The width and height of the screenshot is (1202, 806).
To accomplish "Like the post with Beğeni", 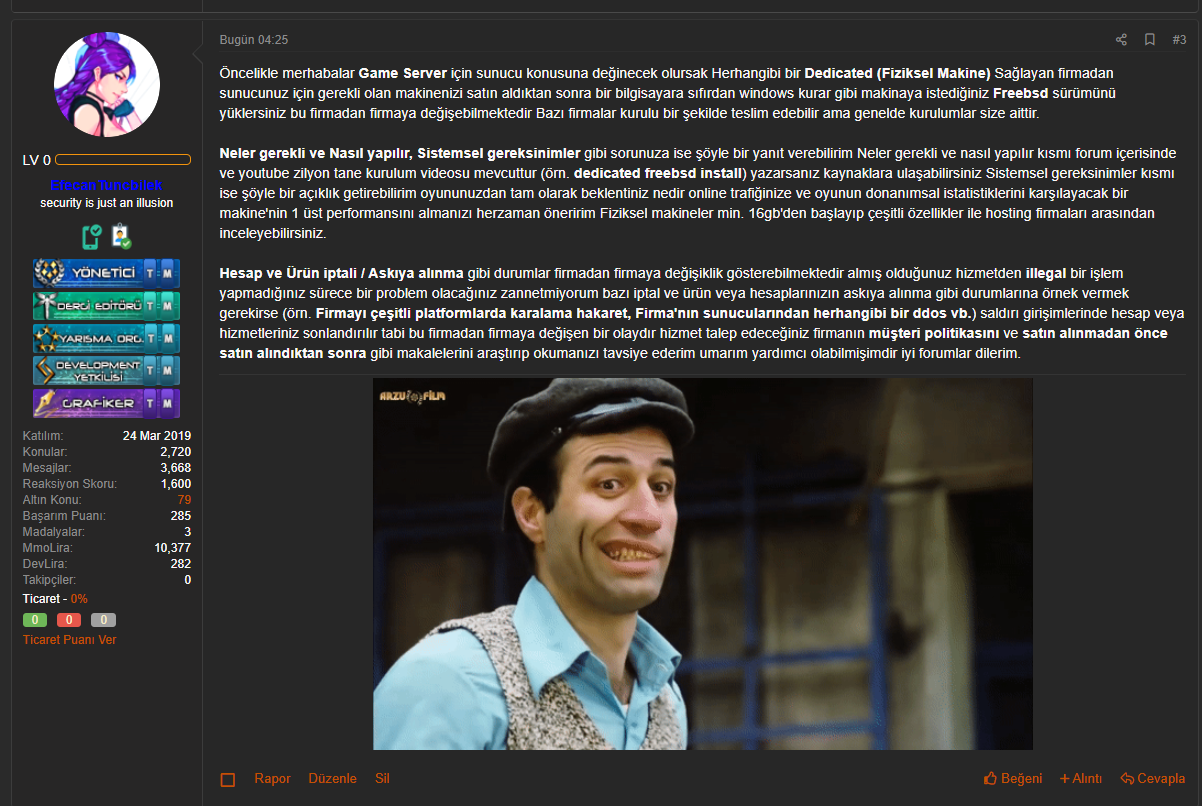I will pyautogui.click(x=1013, y=779).
